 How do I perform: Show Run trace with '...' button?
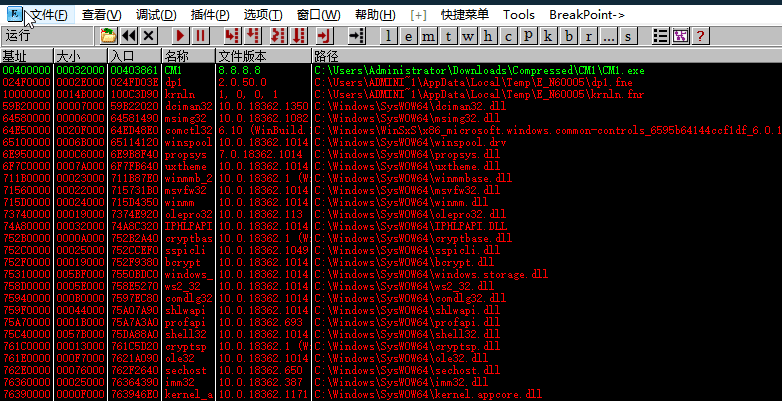click(x=608, y=36)
